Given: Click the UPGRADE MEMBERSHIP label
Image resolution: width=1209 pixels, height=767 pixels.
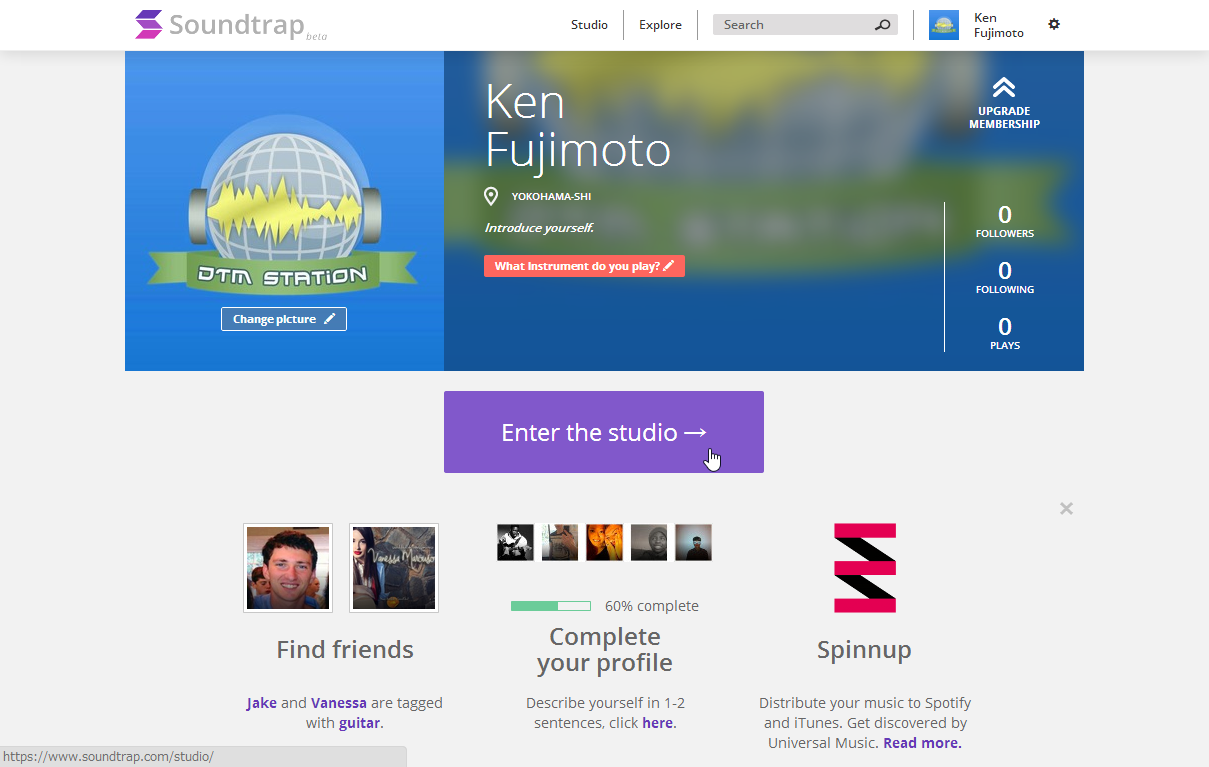Looking at the screenshot, I should (x=1004, y=118).
